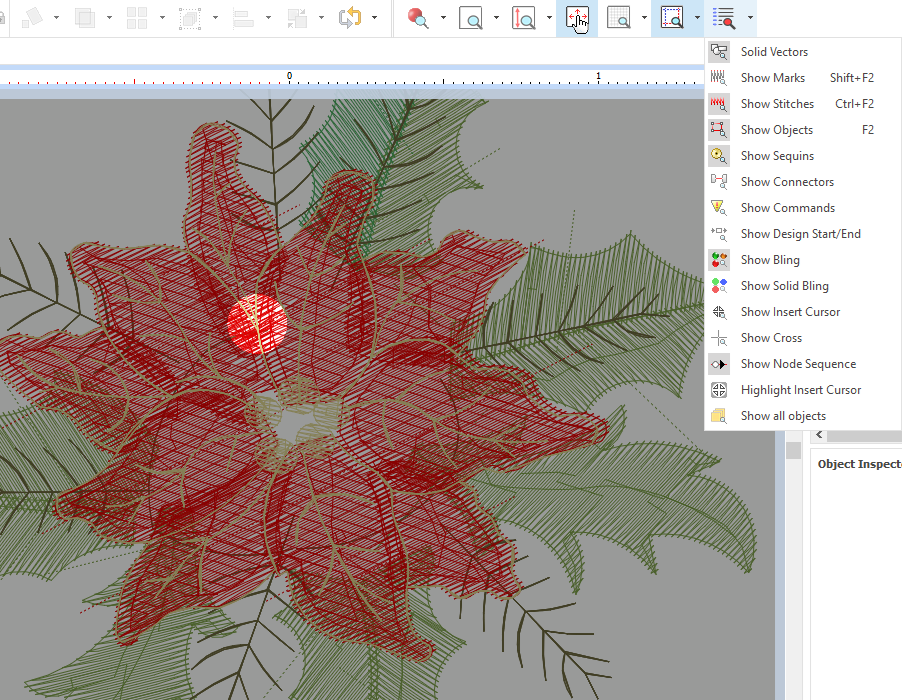Click the grayed overlapping squares icon
This screenshot has width=902, height=700.
click(x=85, y=18)
